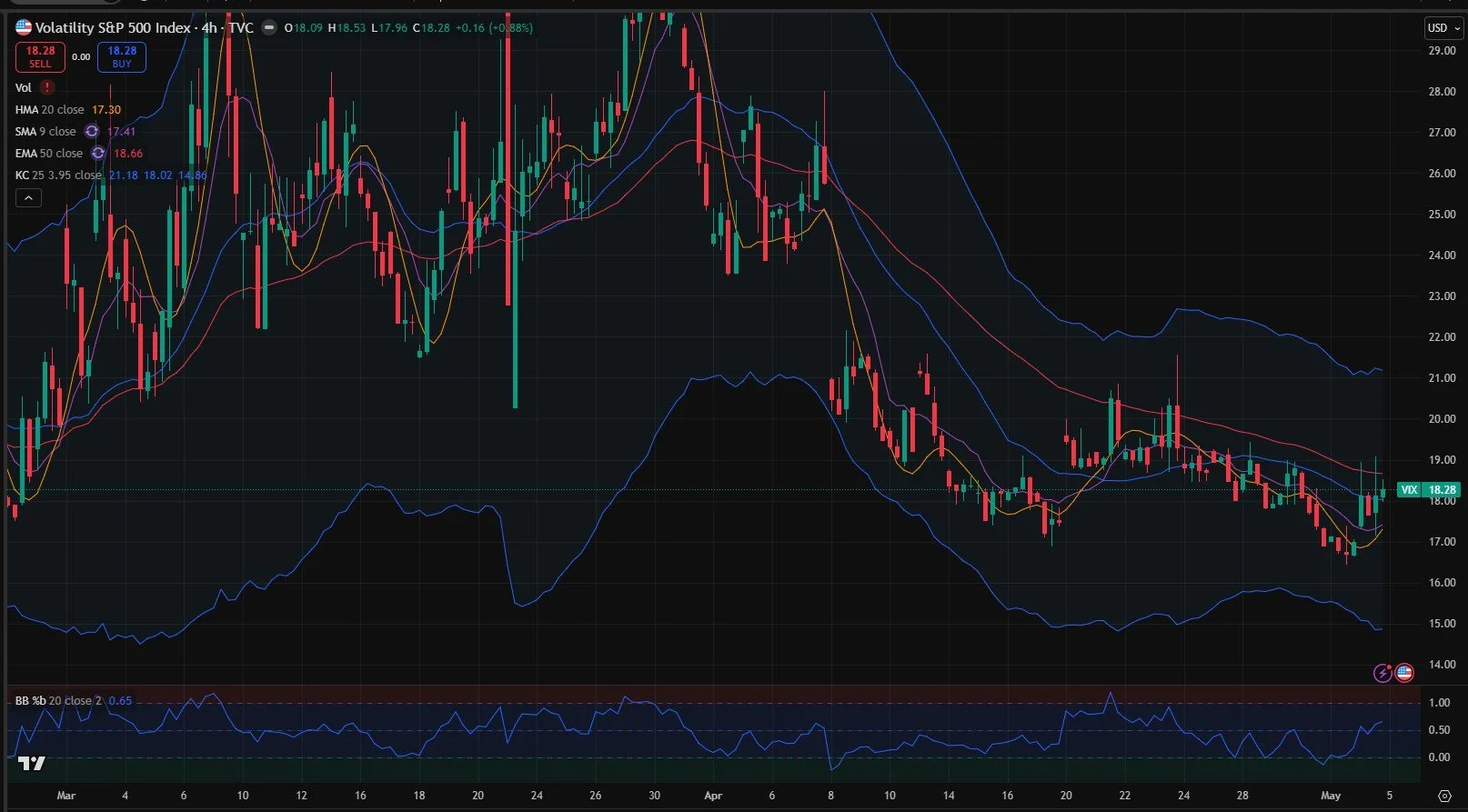Click the KC middle value 18.02
This screenshot has width=1468, height=812.
click(x=158, y=175)
